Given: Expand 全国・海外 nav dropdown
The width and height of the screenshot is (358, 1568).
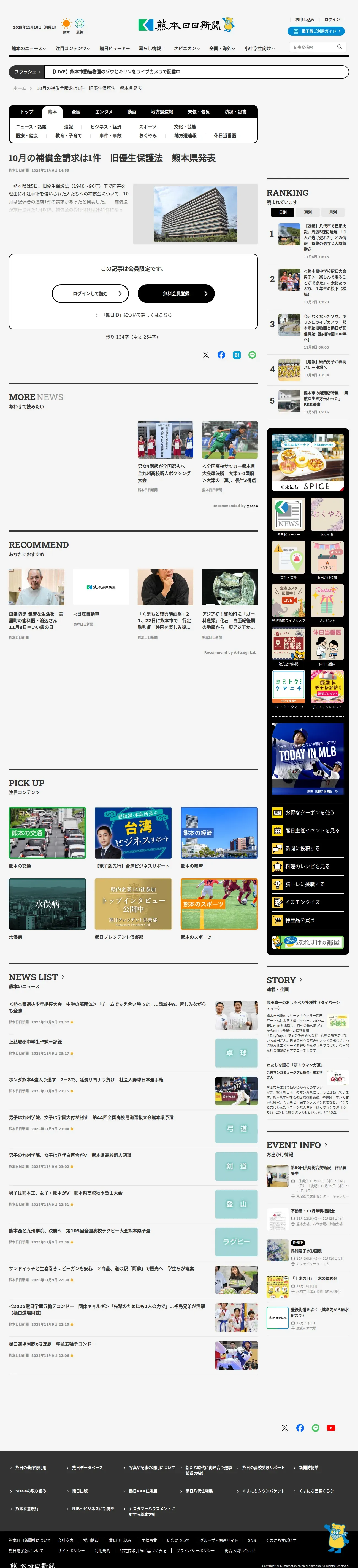Looking at the screenshot, I should tap(223, 49).
